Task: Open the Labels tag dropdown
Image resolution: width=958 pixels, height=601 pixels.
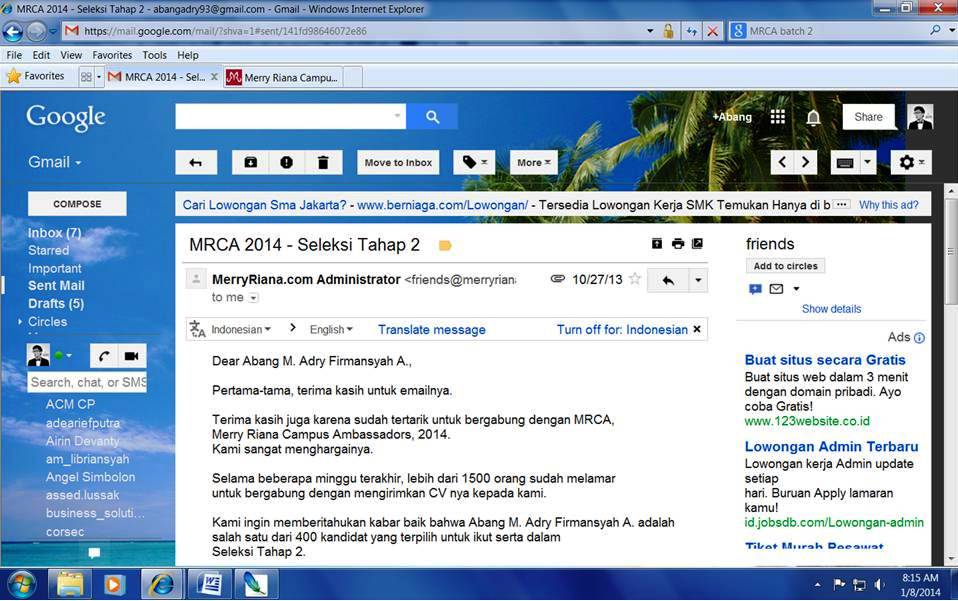Action: pos(474,162)
